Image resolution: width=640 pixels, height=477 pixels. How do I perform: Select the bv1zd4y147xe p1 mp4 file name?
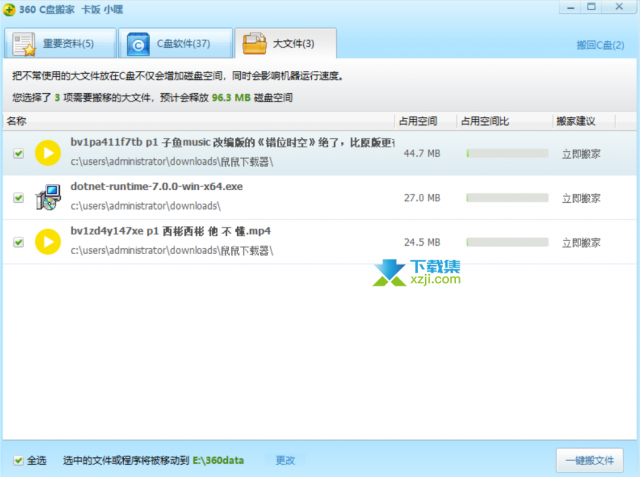(171, 231)
